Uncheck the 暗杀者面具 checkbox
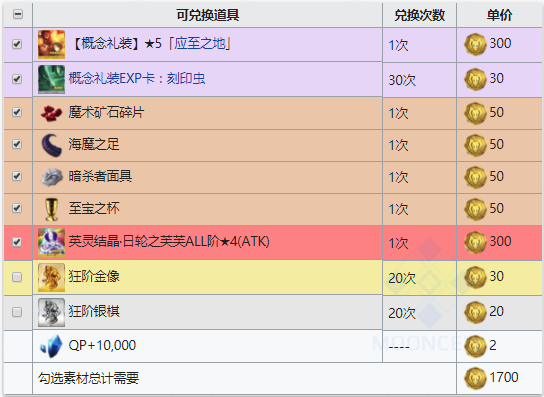 pos(17,176)
